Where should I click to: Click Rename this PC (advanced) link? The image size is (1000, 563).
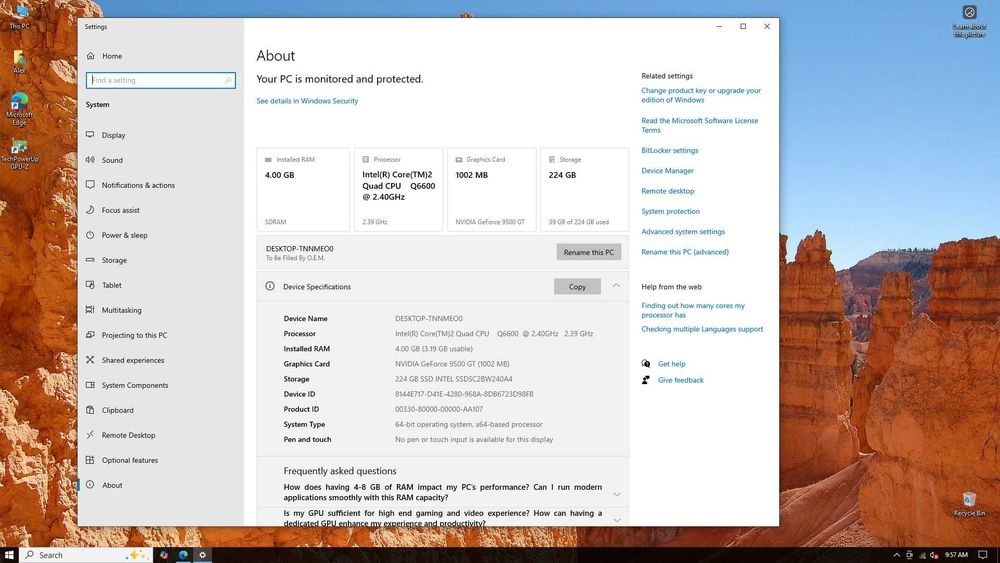[685, 252]
